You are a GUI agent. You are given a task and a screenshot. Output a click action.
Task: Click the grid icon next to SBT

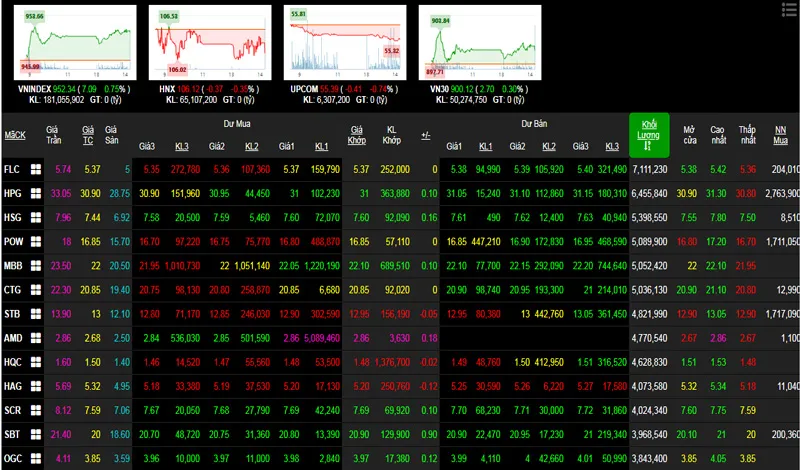pos(36,434)
